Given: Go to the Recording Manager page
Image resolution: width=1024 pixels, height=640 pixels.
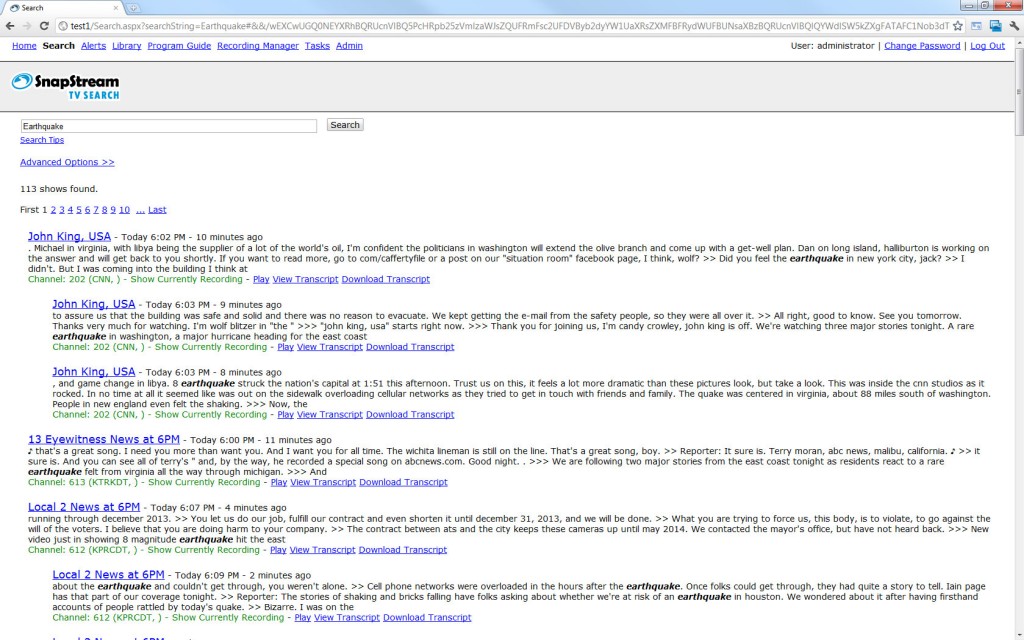Looking at the screenshot, I should [257, 46].
